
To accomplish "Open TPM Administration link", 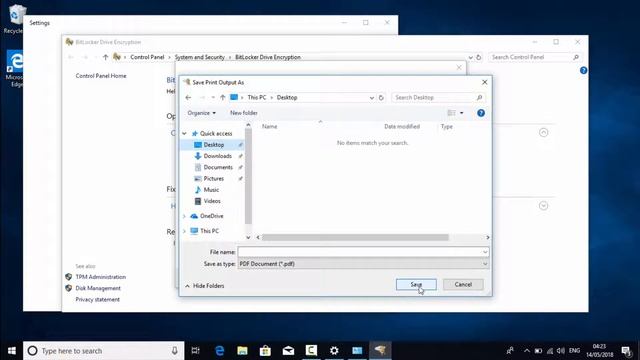I will (100, 277).
